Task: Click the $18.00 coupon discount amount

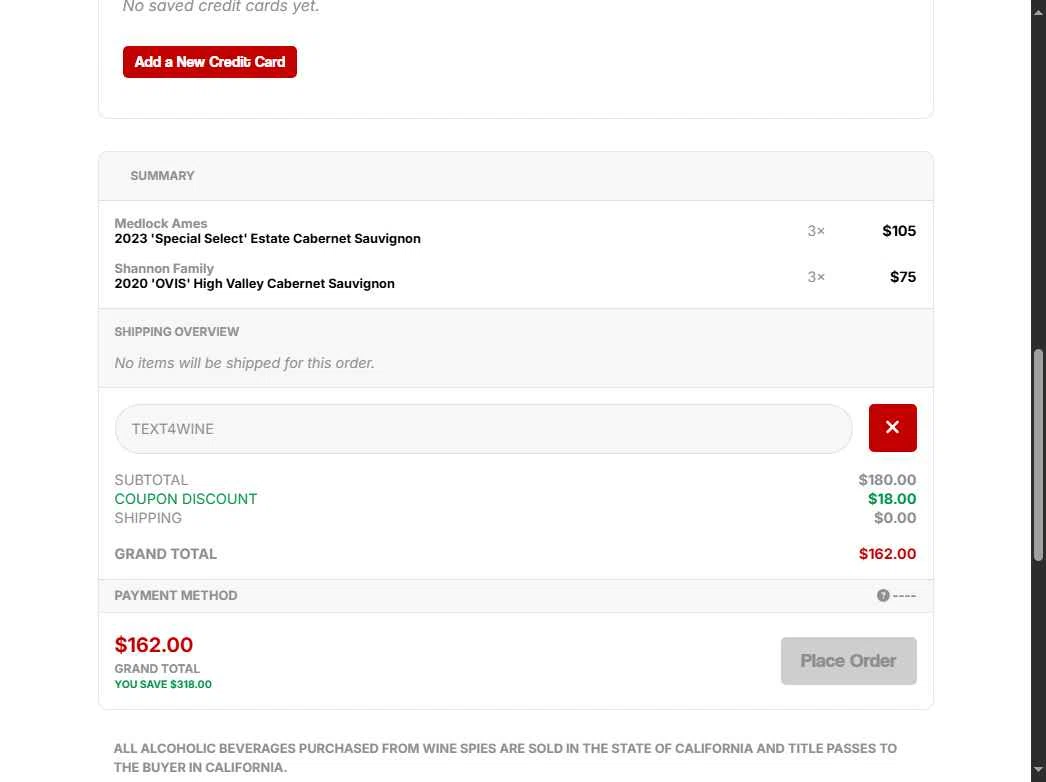Action: coord(892,499)
